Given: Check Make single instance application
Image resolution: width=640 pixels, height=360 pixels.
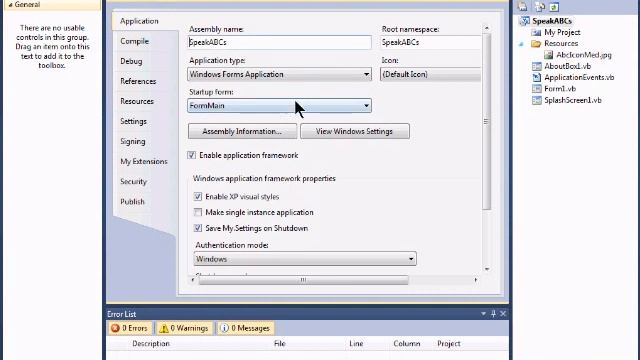Looking at the screenshot, I should [x=198, y=212].
